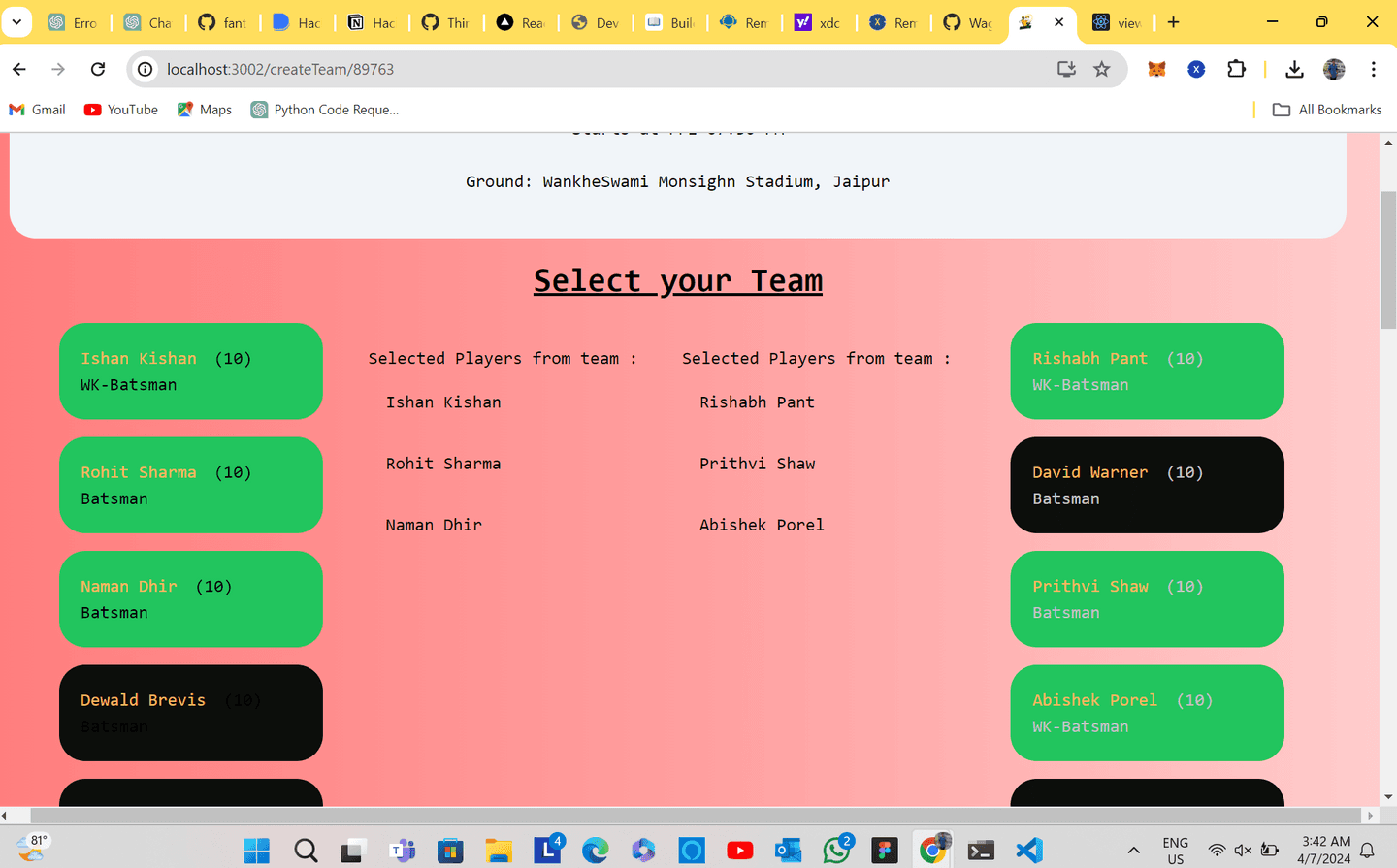Screen dimensions: 1397x868
Task: Switch to the Notion 'Hac' tab
Action: click(373, 22)
